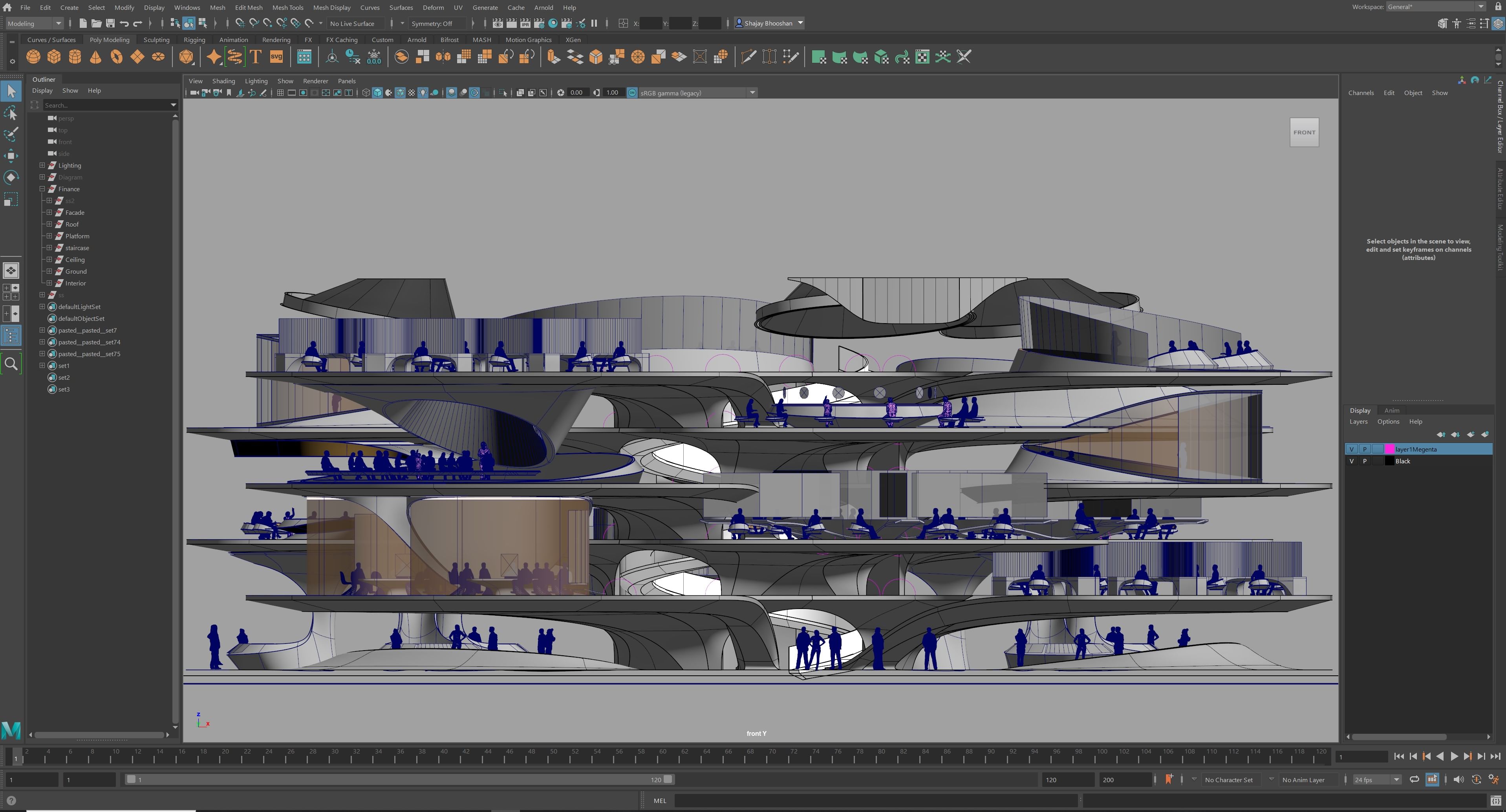Activate the Lasso selection tool
Image resolution: width=1506 pixels, height=812 pixels.
[x=11, y=113]
